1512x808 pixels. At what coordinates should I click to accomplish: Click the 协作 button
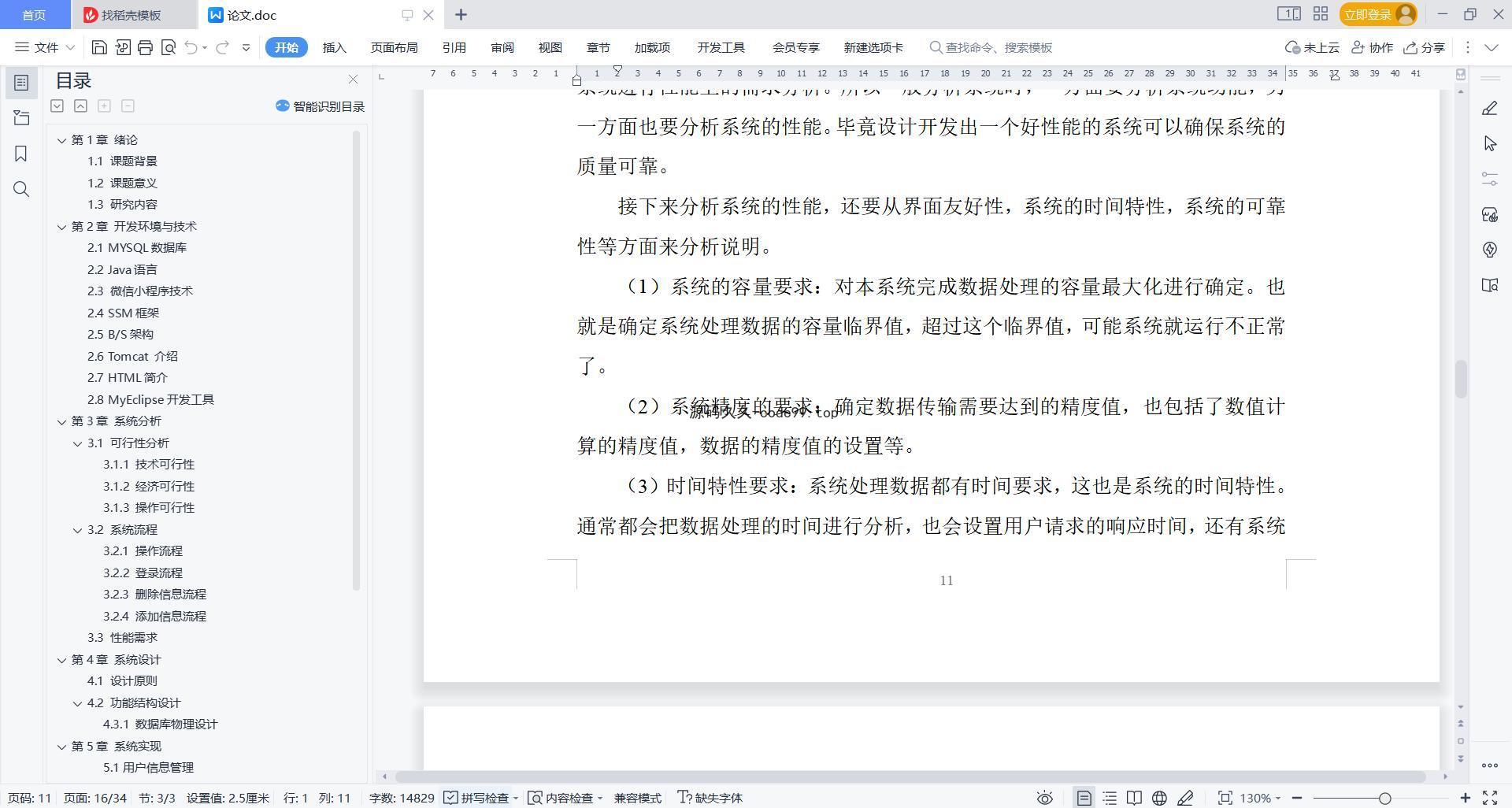[x=1372, y=47]
